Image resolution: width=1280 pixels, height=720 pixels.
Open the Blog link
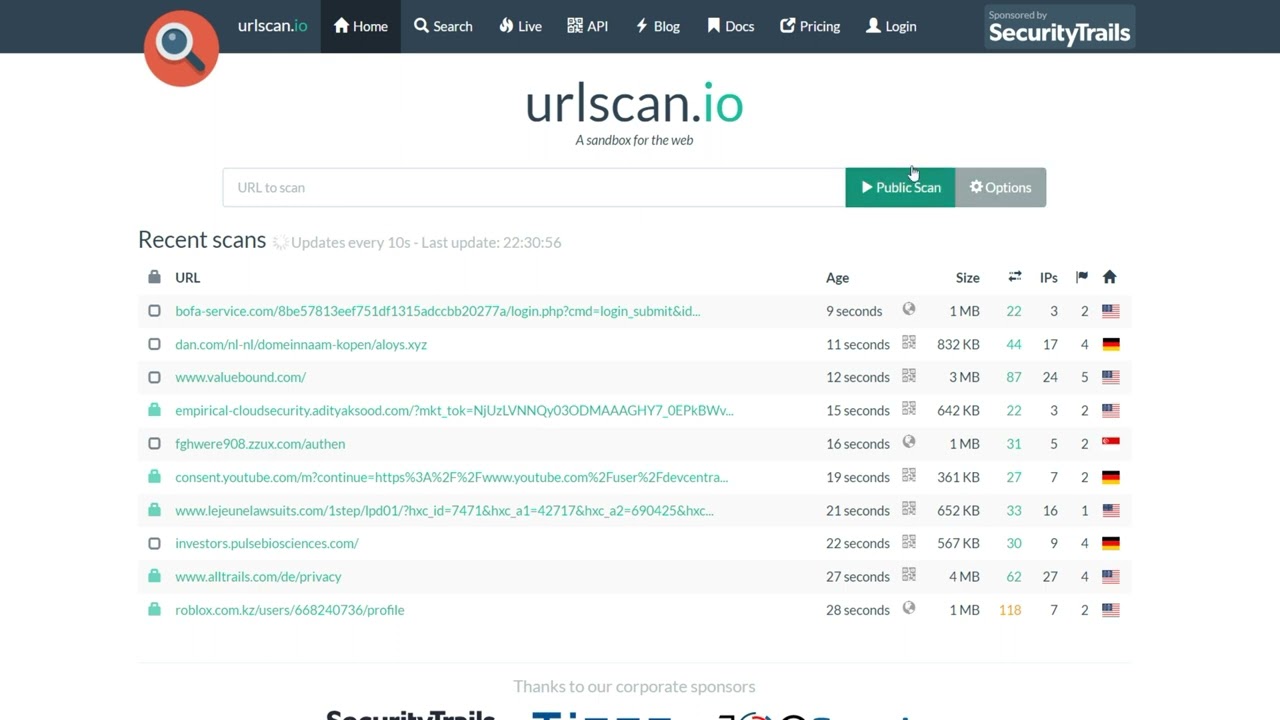(x=658, y=26)
